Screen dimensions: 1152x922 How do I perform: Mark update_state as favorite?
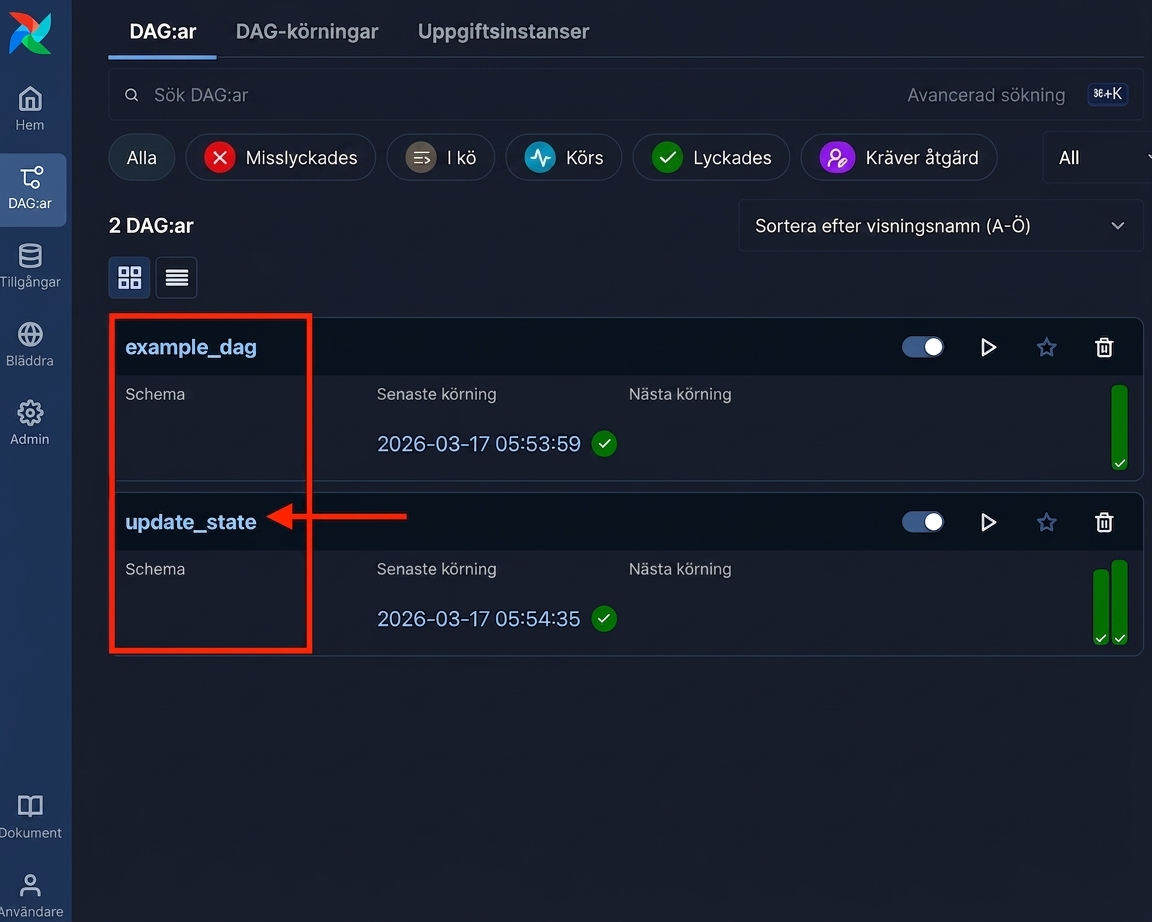(x=1046, y=522)
